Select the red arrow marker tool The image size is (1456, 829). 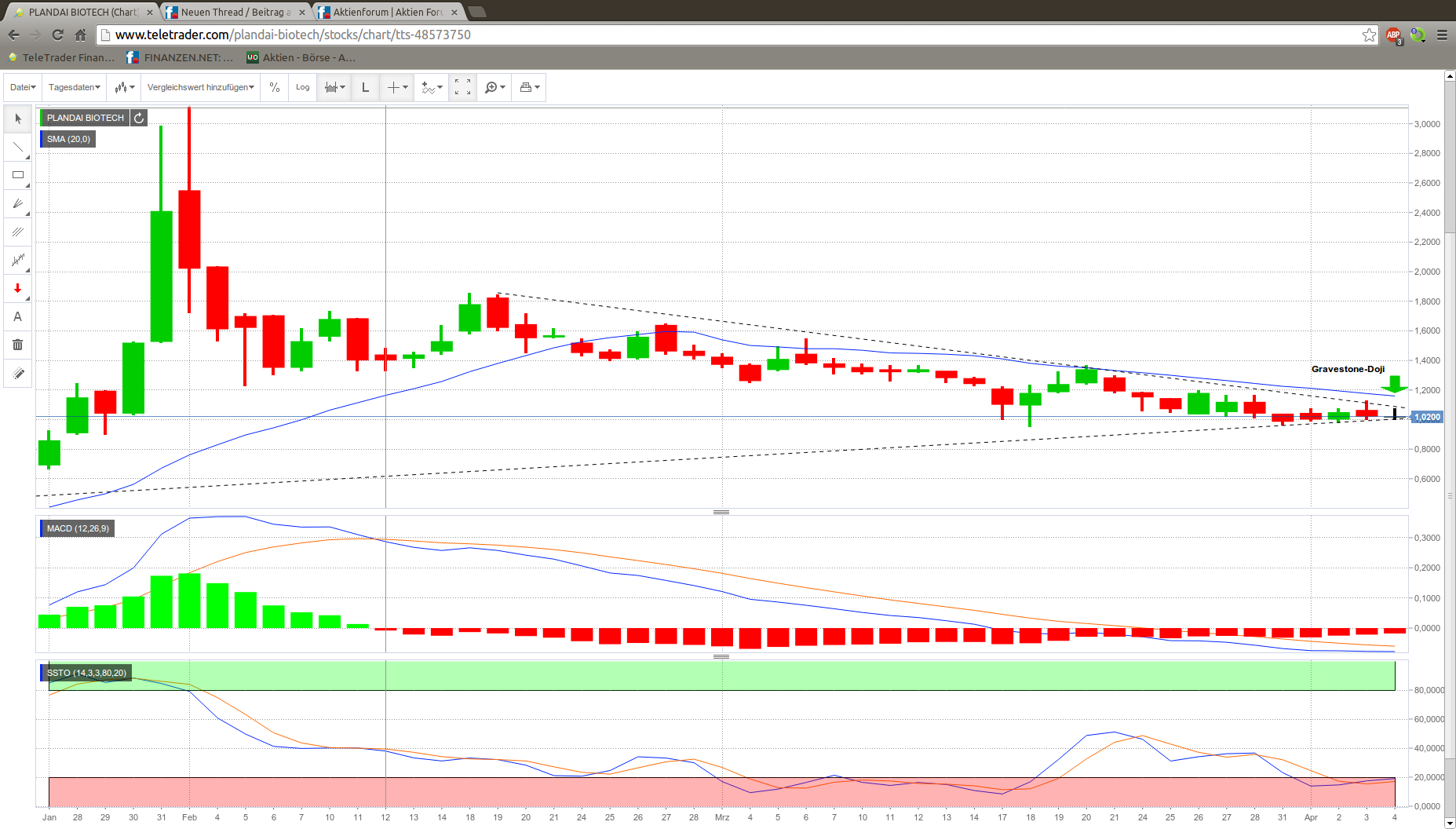[x=18, y=288]
